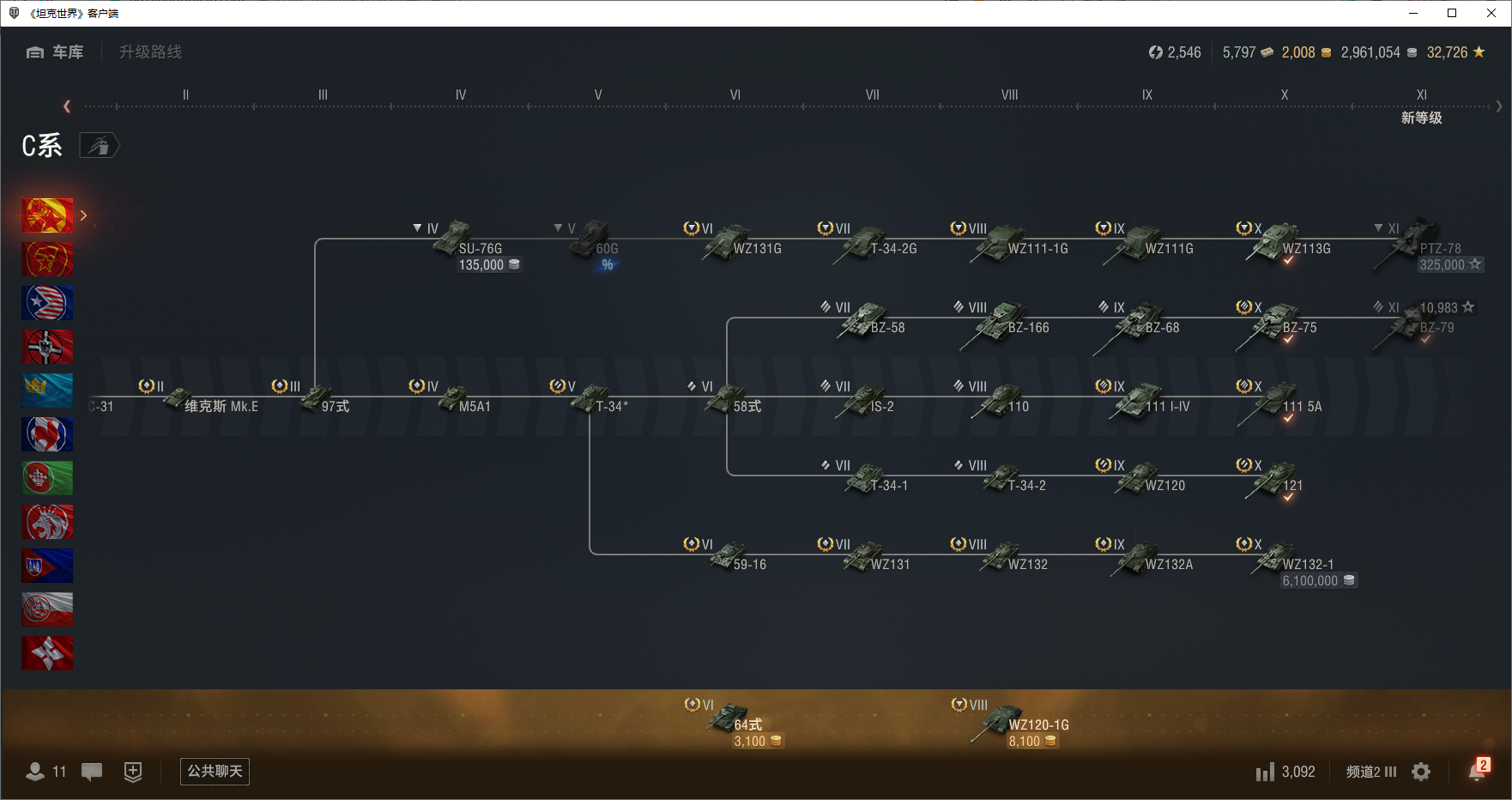The width and height of the screenshot is (1512, 800).
Task: Open the 公共聊天 public chat button
Action: pos(215,772)
